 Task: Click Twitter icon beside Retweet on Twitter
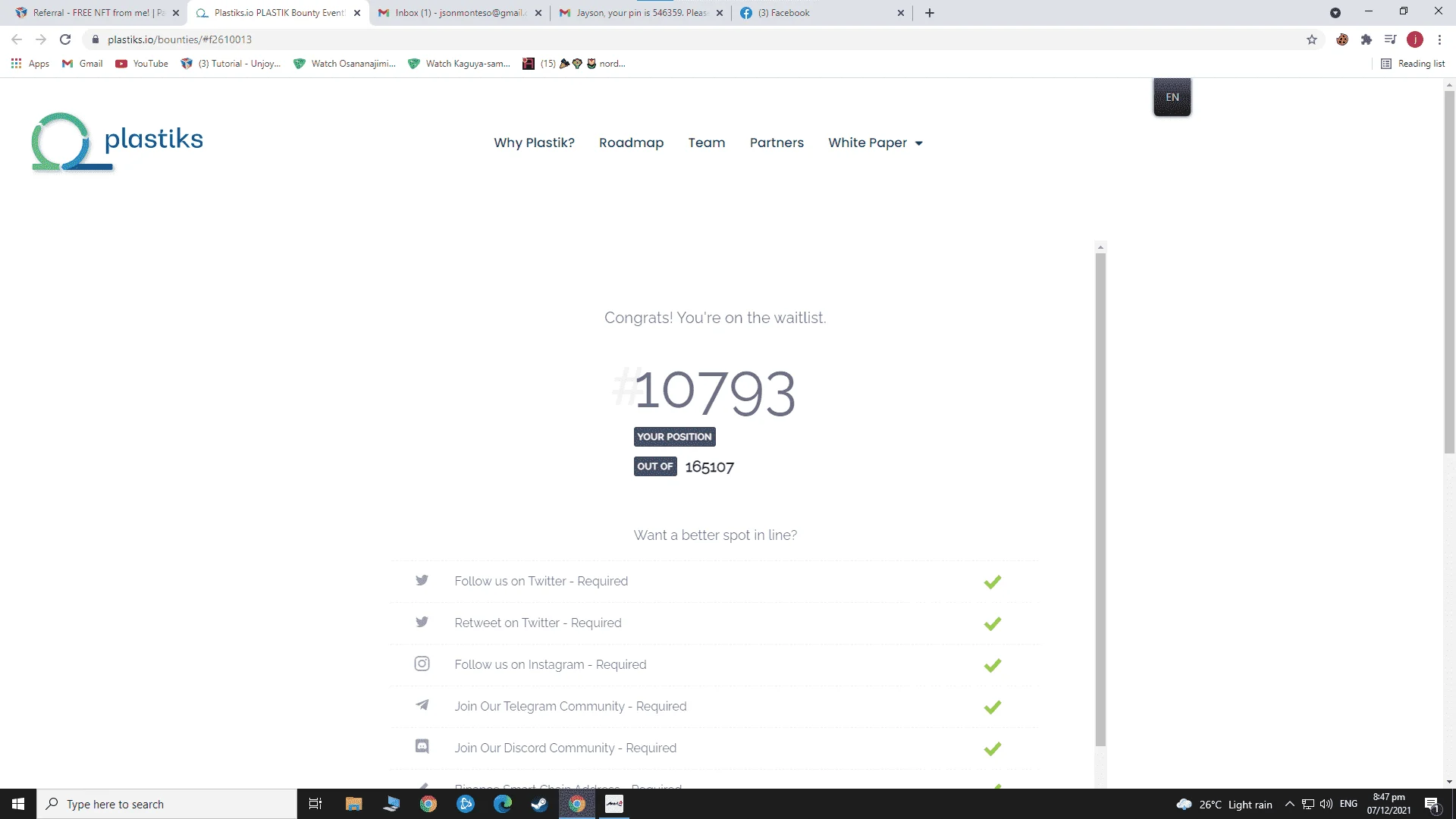click(x=422, y=622)
